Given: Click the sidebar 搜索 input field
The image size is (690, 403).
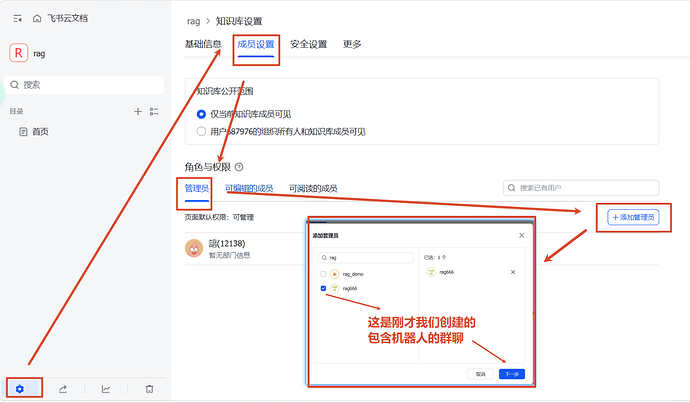Looking at the screenshot, I should [x=84, y=84].
